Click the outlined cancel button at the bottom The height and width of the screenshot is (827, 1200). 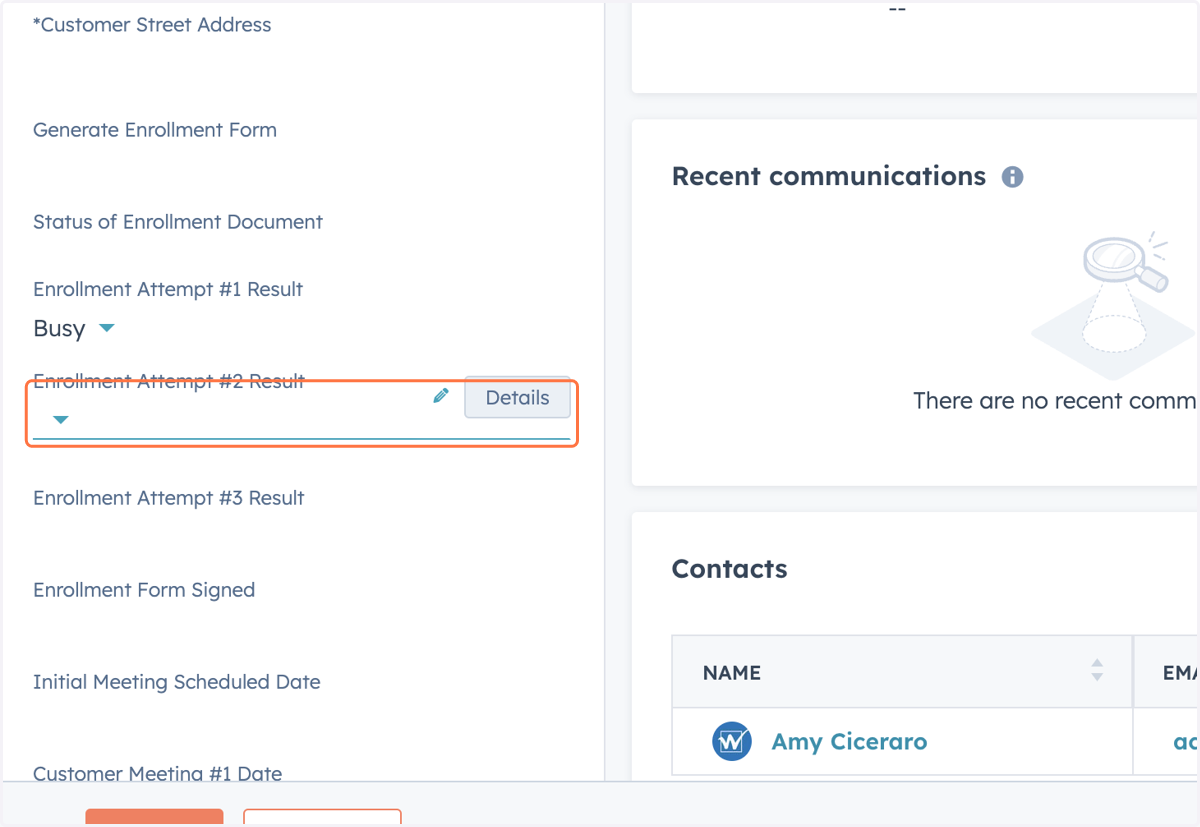coord(322,817)
